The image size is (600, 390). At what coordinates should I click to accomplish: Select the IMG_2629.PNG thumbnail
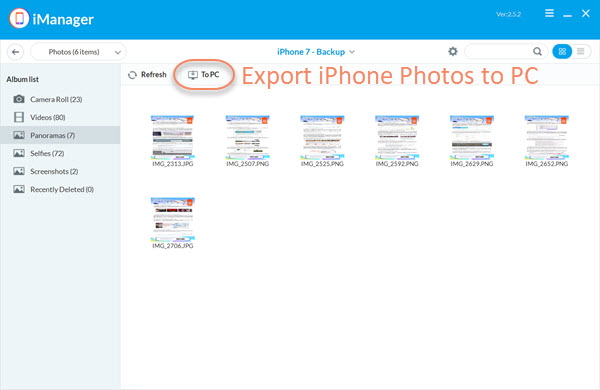point(472,137)
